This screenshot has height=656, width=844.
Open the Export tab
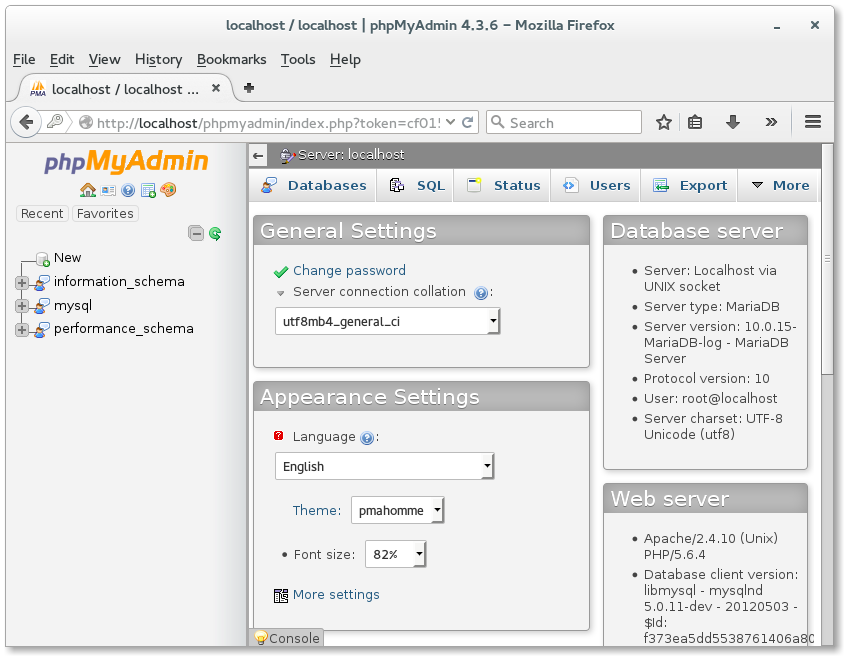689,186
